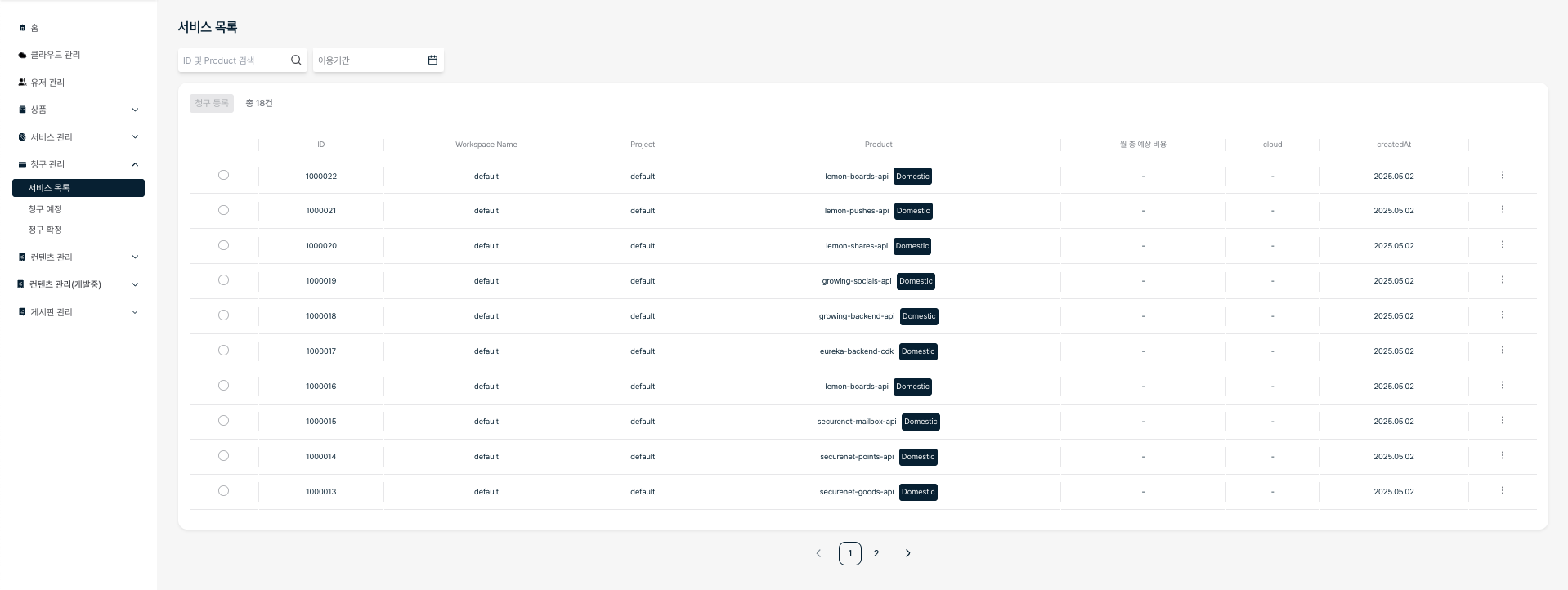Open 청구 확정 submenu item
This screenshot has height=590, width=1568.
click(x=45, y=230)
